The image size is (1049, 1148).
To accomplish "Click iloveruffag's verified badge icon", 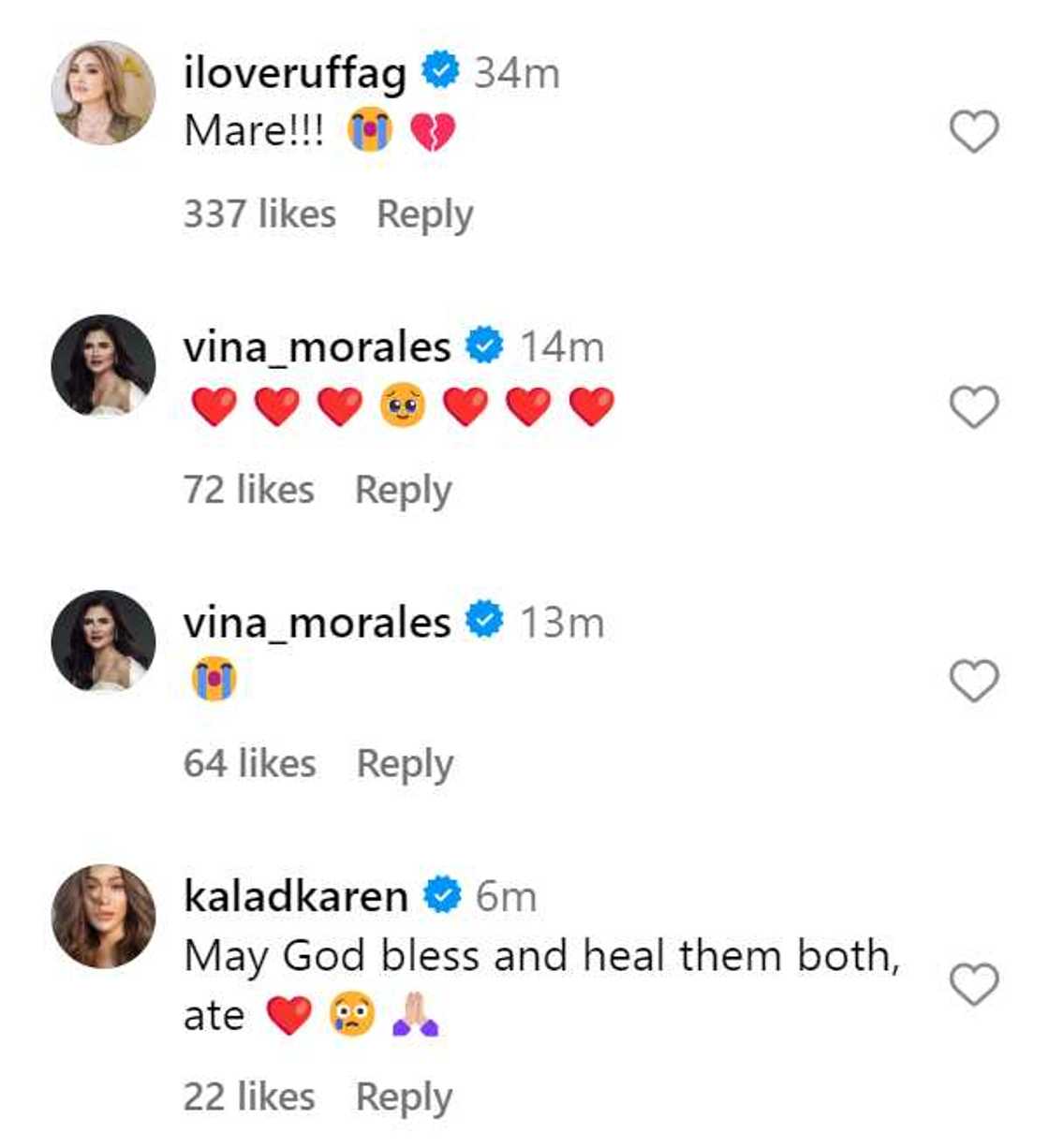I will click(x=439, y=71).
